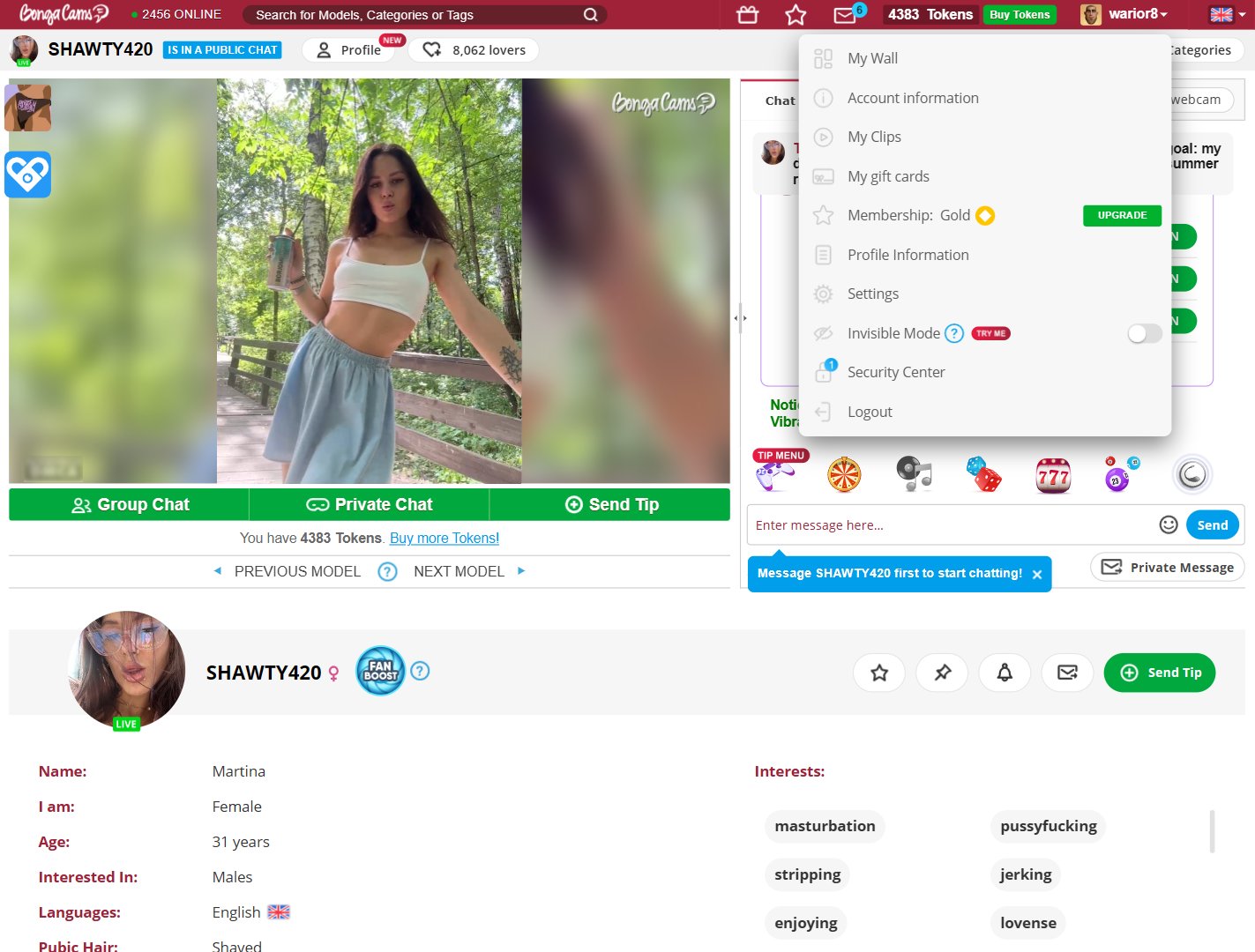Open the red and blue dice icon
The image size is (1255, 952).
pyautogui.click(x=983, y=474)
